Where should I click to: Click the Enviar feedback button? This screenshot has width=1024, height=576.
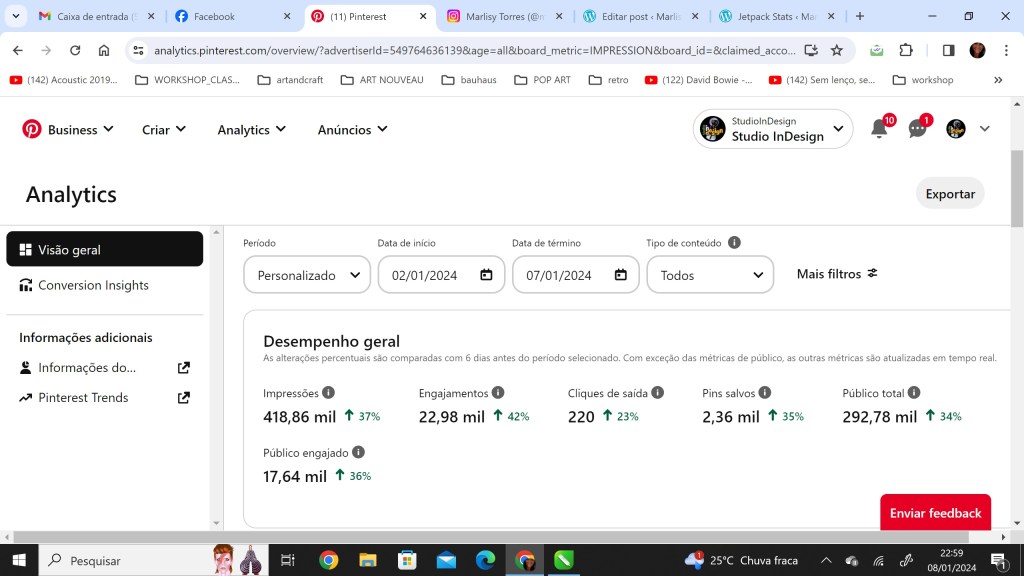pos(935,513)
